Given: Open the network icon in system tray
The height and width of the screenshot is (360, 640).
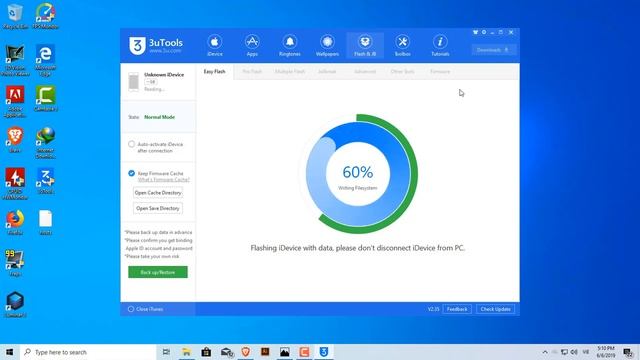Looking at the screenshot, I should tap(564, 352).
